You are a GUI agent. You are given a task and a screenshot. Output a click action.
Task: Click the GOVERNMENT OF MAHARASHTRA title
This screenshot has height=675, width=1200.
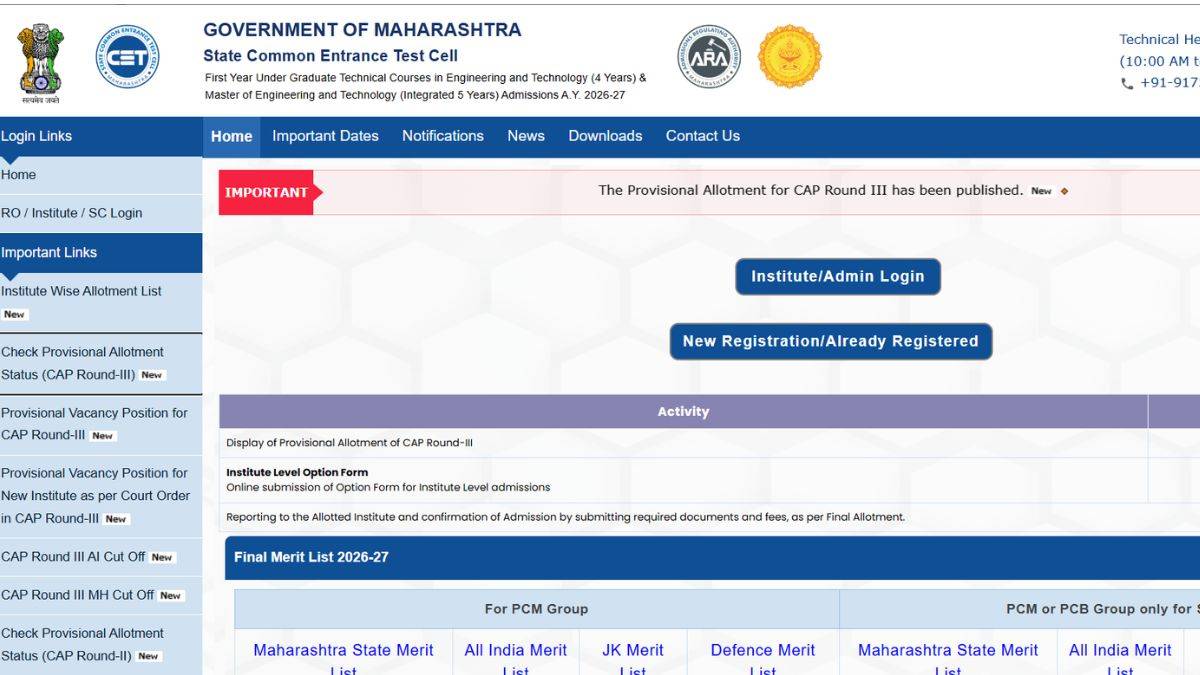click(x=362, y=30)
